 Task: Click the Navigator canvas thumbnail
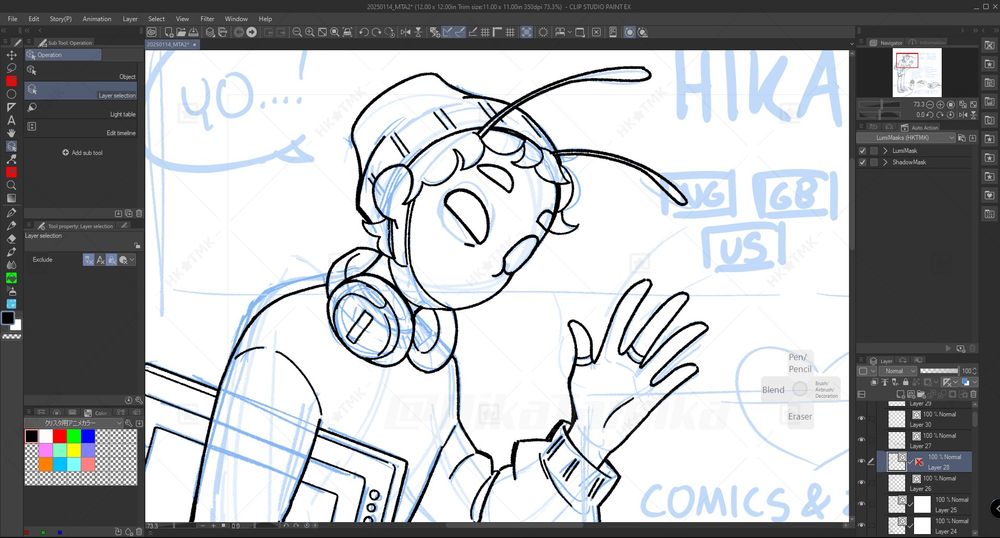[917, 72]
